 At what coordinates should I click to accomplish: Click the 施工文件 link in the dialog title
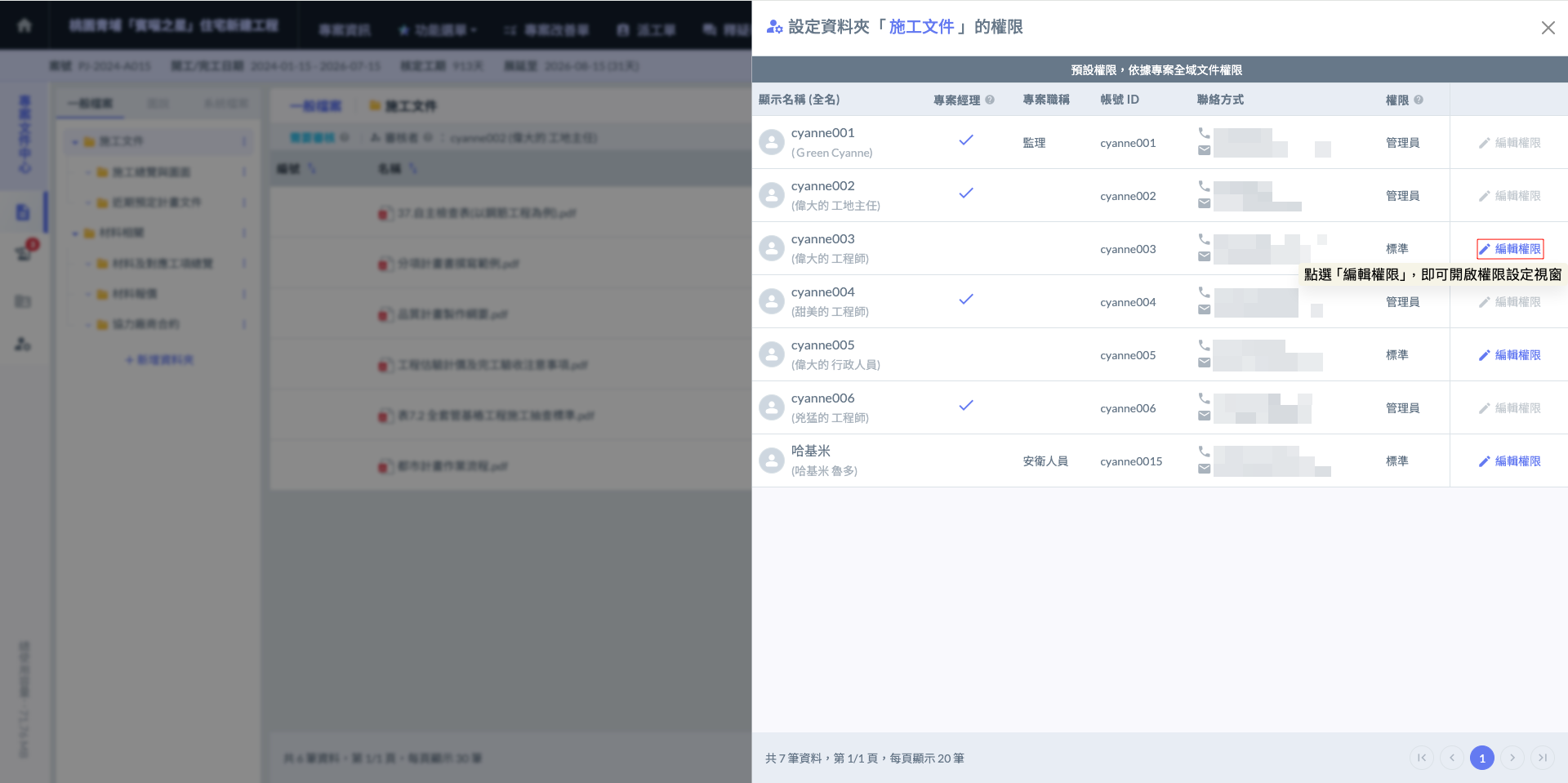[x=921, y=27]
